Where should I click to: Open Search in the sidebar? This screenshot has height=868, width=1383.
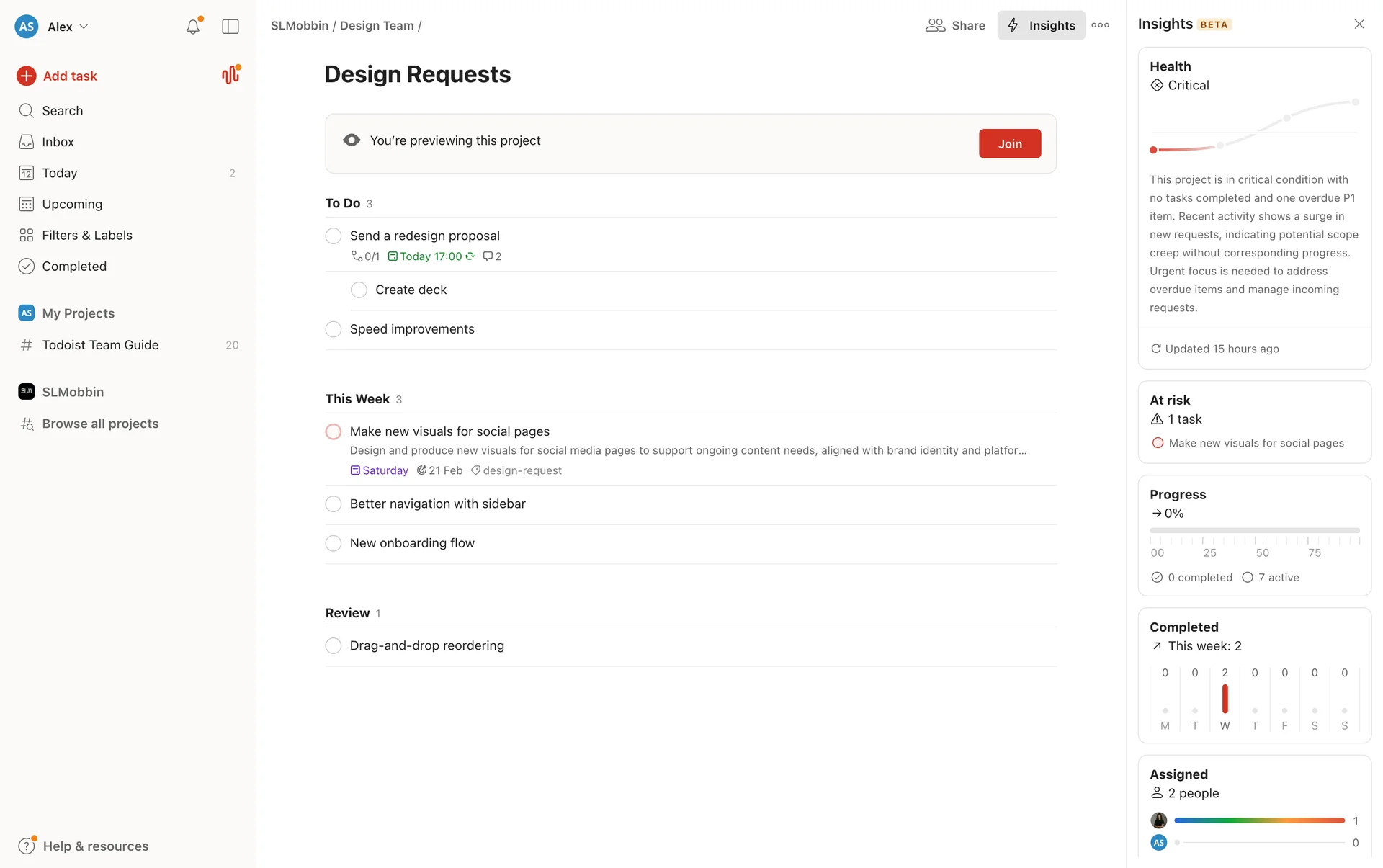62,111
